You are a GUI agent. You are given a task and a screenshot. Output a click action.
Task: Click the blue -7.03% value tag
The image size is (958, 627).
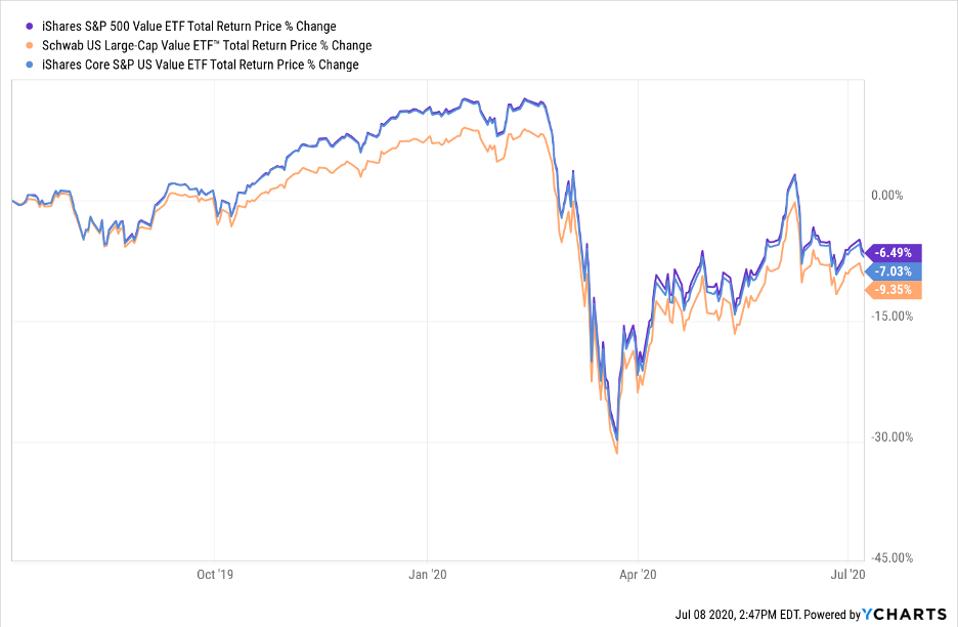(x=897, y=271)
